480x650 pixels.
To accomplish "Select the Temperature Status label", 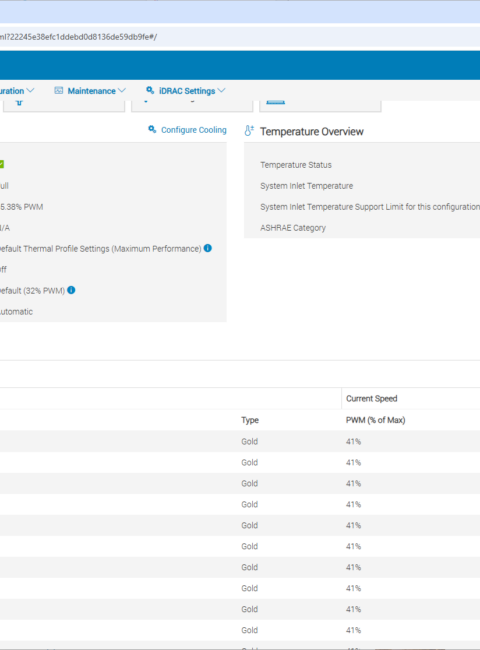I will tap(296, 165).
